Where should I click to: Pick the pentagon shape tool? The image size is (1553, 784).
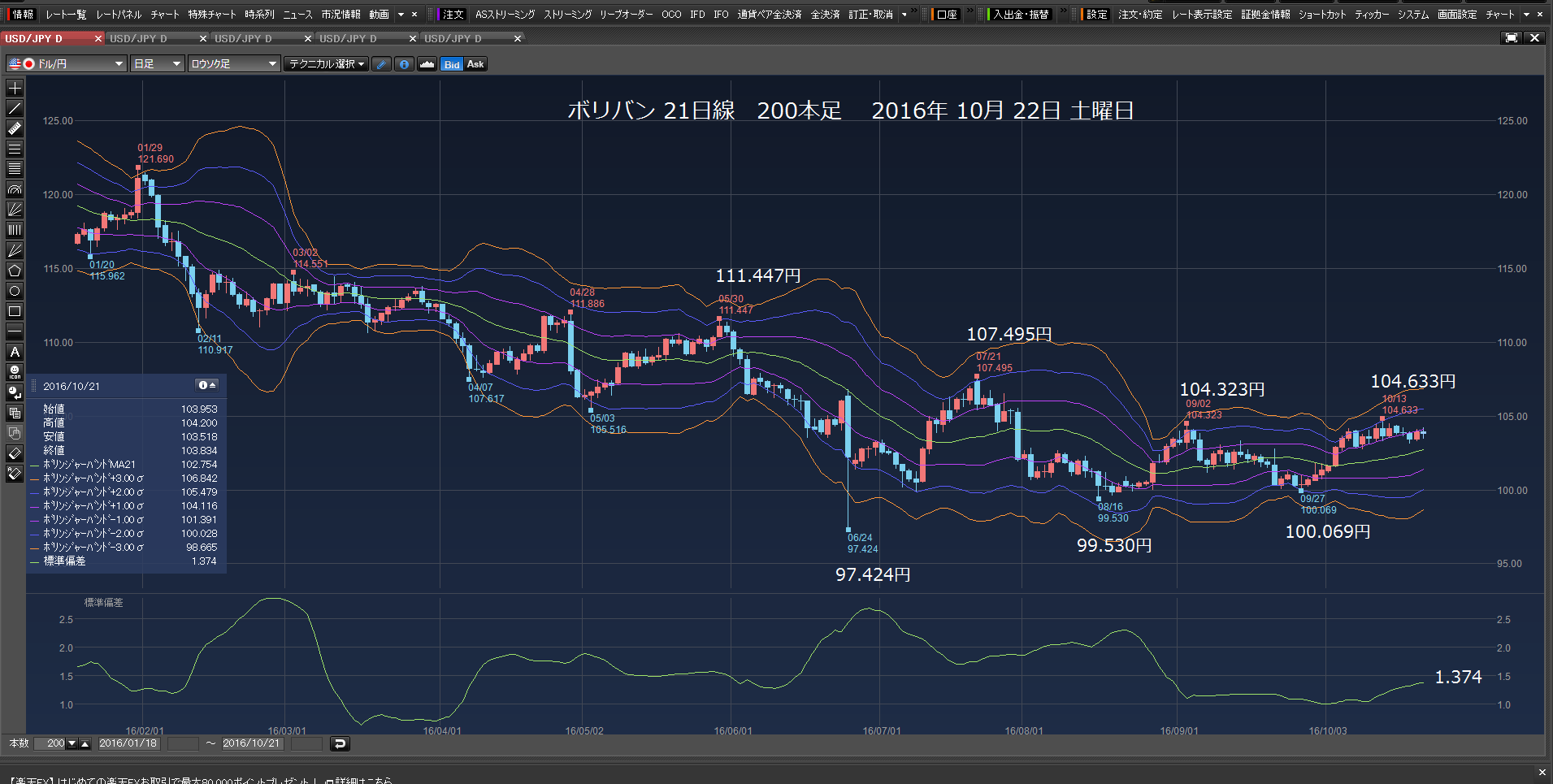[x=15, y=271]
